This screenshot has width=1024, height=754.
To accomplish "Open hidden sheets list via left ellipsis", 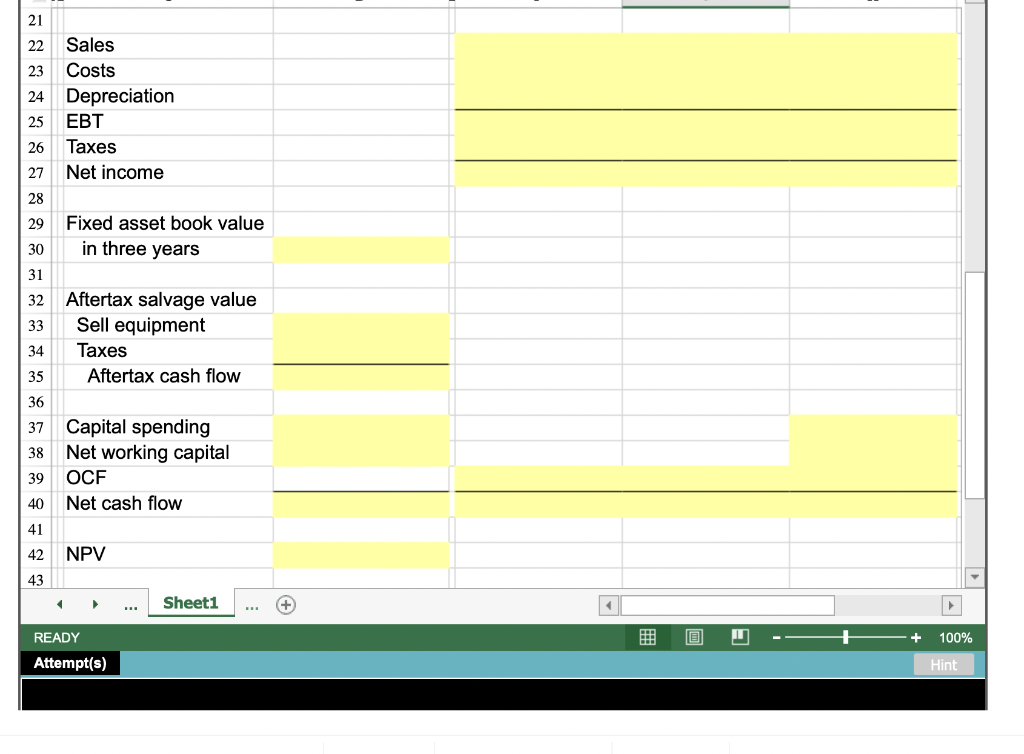I will (x=130, y=604).
